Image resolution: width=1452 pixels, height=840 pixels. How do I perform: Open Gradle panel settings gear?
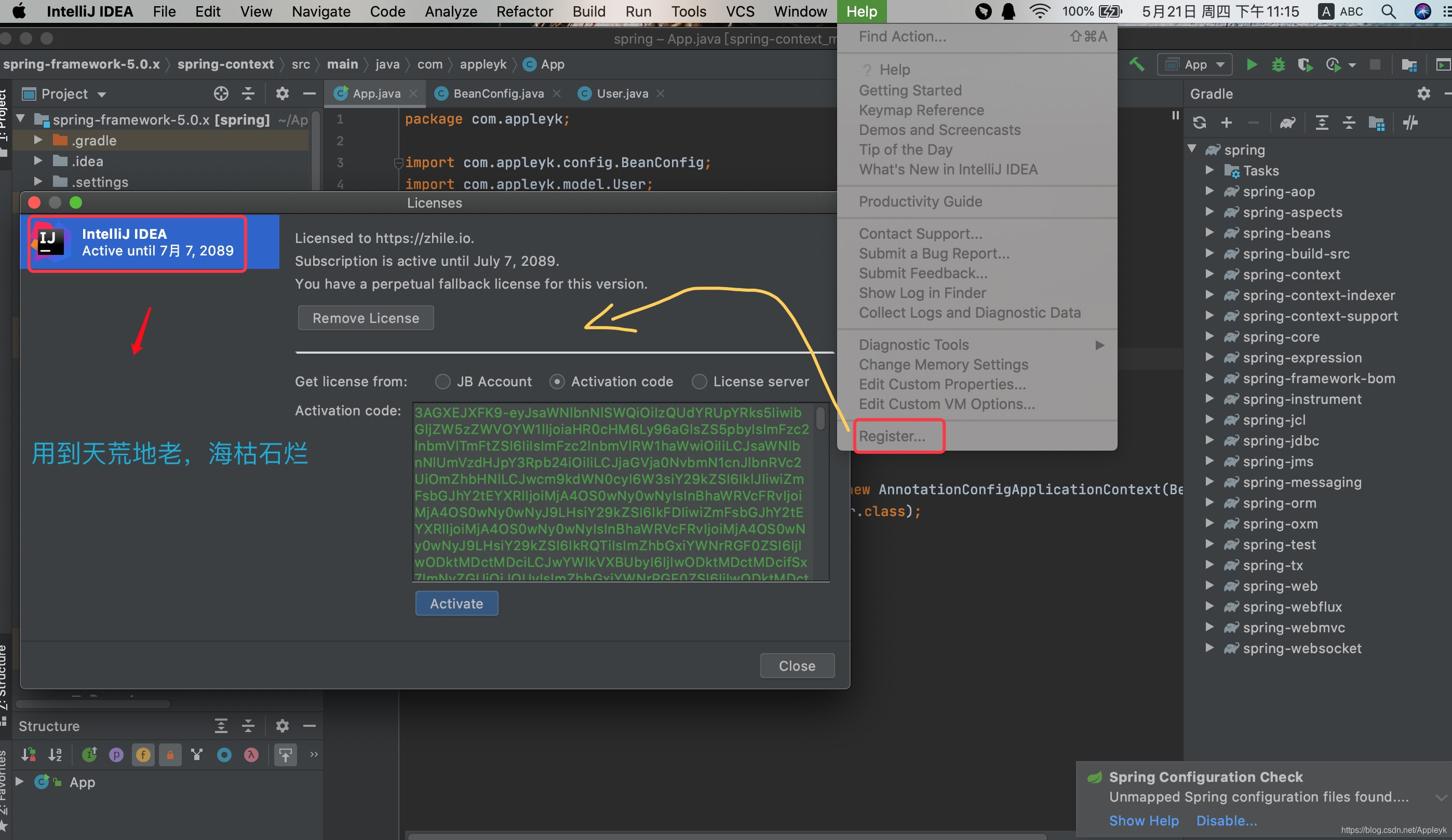coord(1424,93)
